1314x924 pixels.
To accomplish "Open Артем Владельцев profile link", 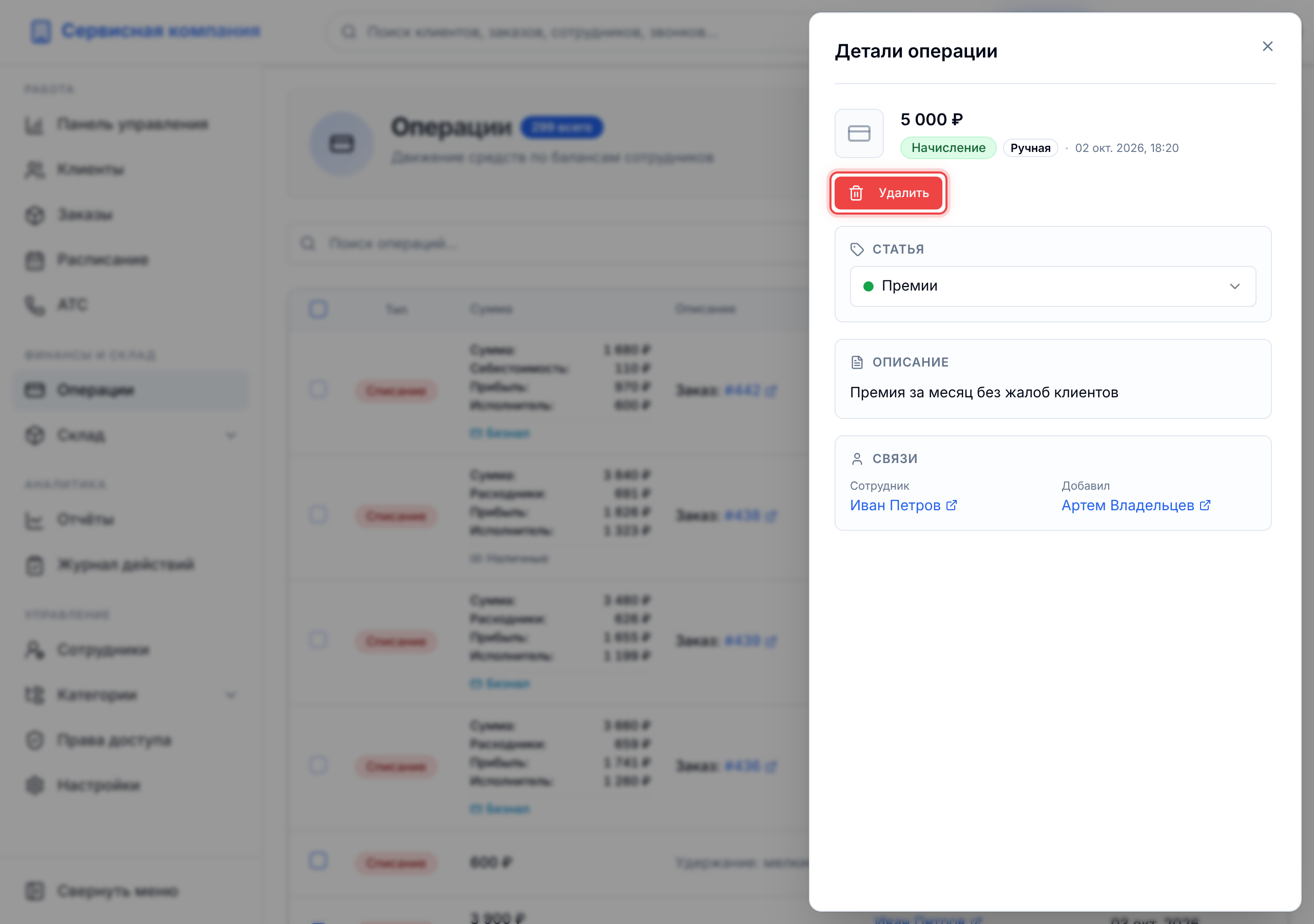I will [x=1135, y=506].
